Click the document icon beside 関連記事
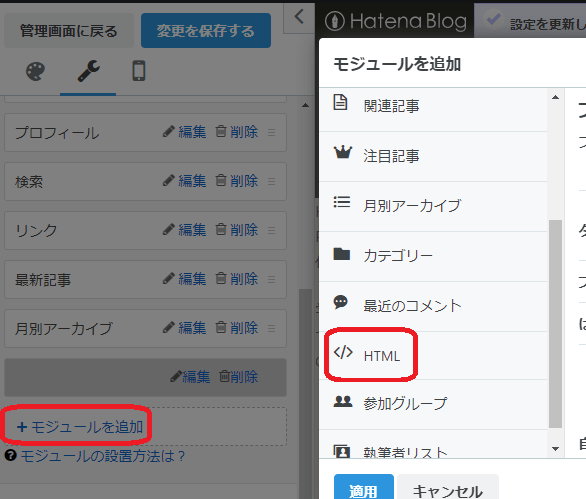Viewport: 586px width, 499px height. click(340, 102)
